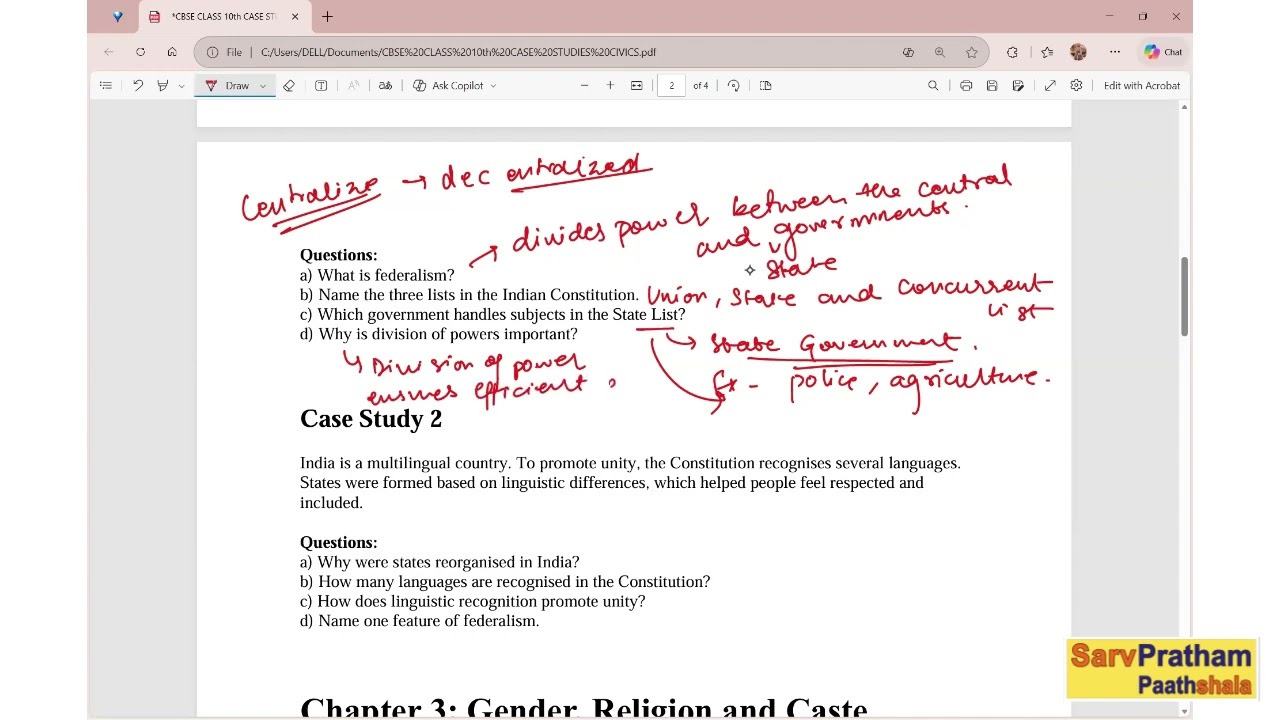
Task: Rotate the PDF page
Action: coord(733,86)
